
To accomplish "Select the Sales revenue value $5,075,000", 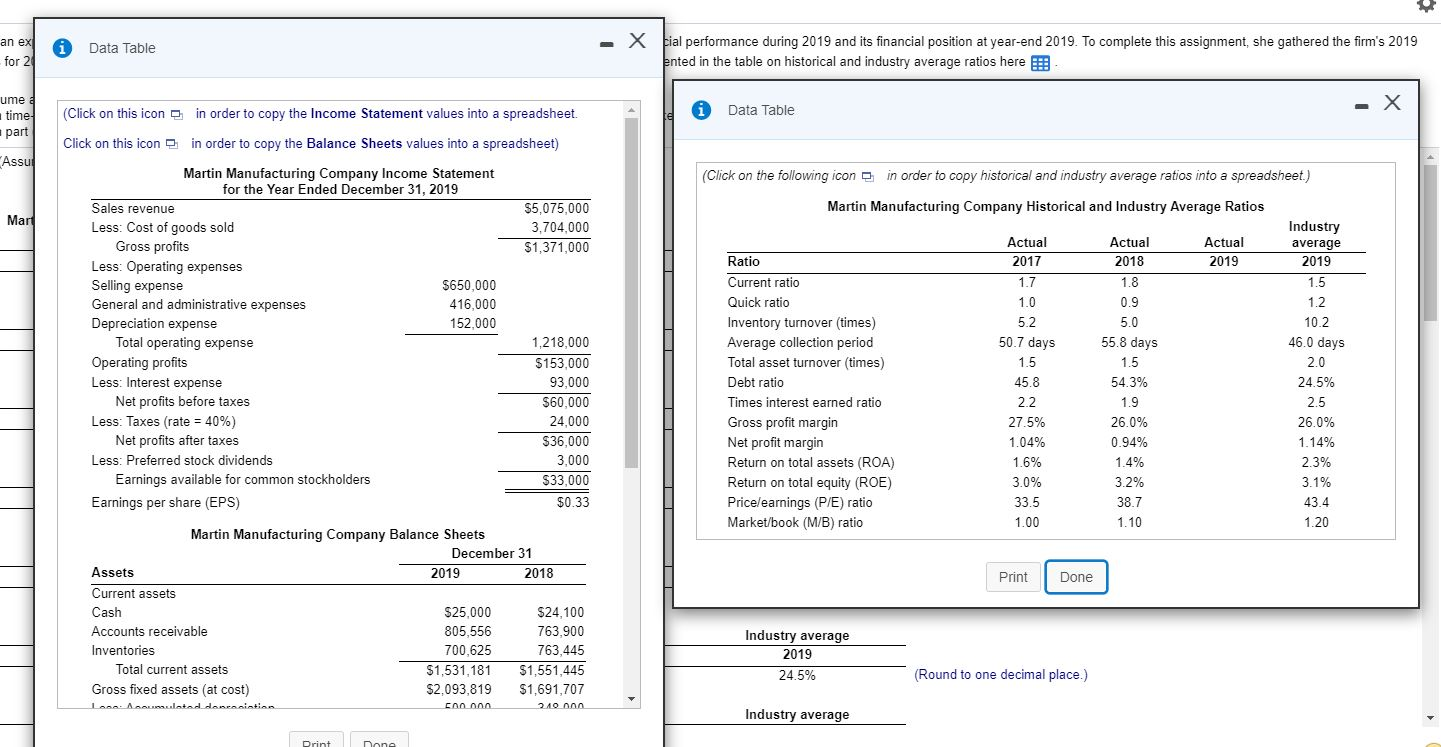I will tap(557, 208).
